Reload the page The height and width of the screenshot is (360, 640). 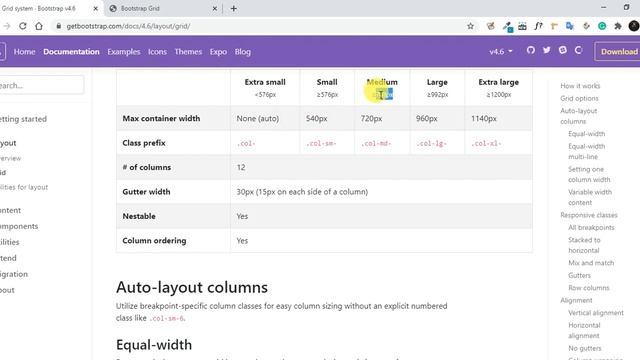(23, 26)
